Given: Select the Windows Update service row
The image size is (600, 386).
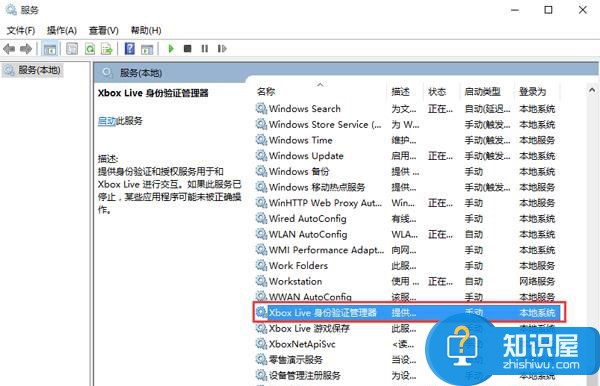Looking at the screenshot, I should tap(407, 156).
